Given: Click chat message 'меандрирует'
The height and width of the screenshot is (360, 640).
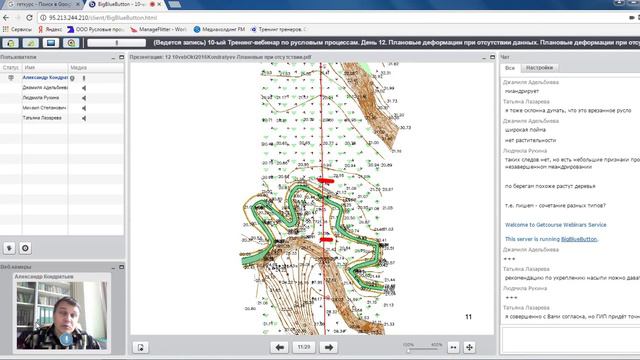Looking at the screenshot, I should tap(522, 91).
